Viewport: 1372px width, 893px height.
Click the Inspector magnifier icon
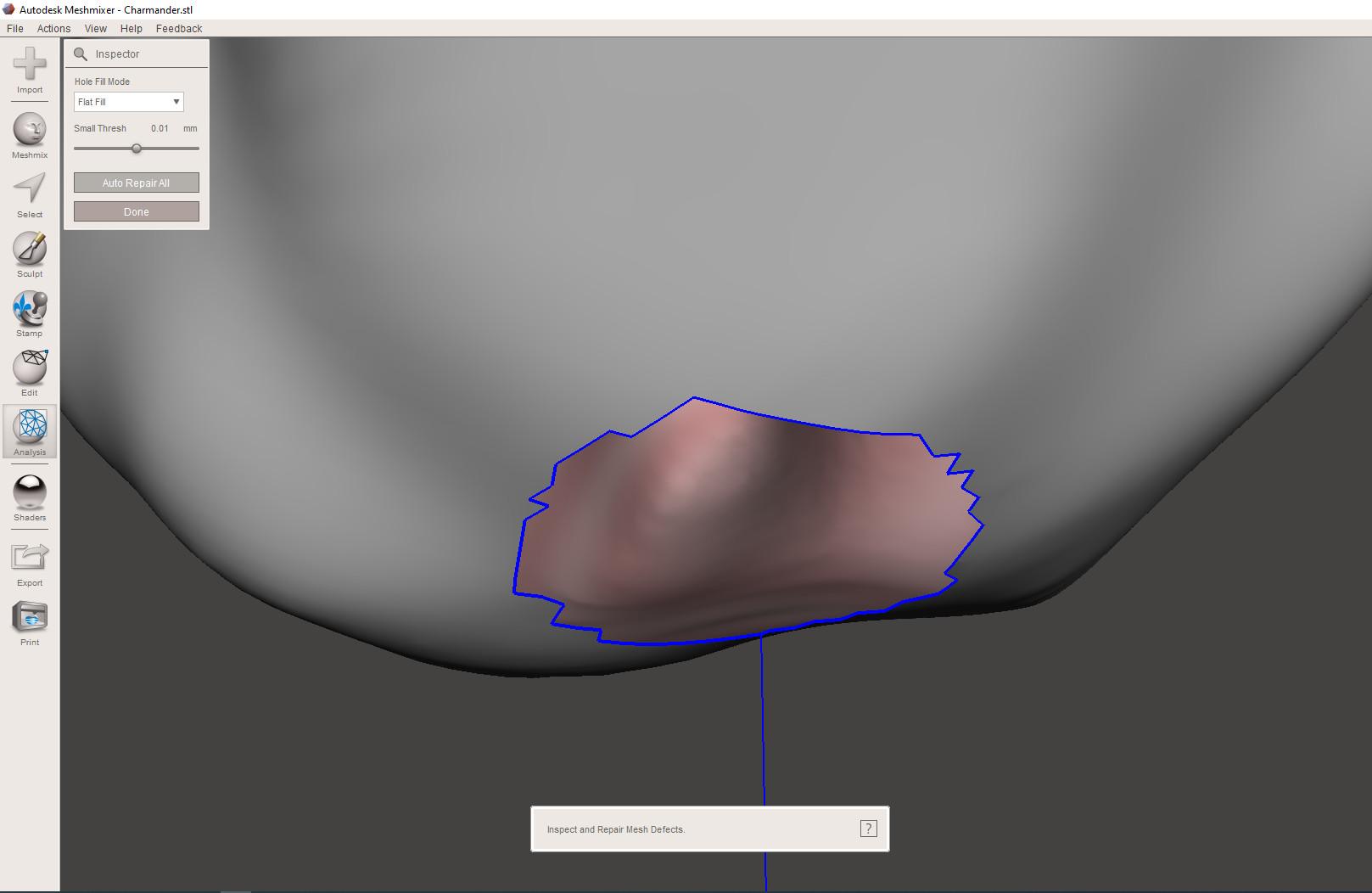81,54
